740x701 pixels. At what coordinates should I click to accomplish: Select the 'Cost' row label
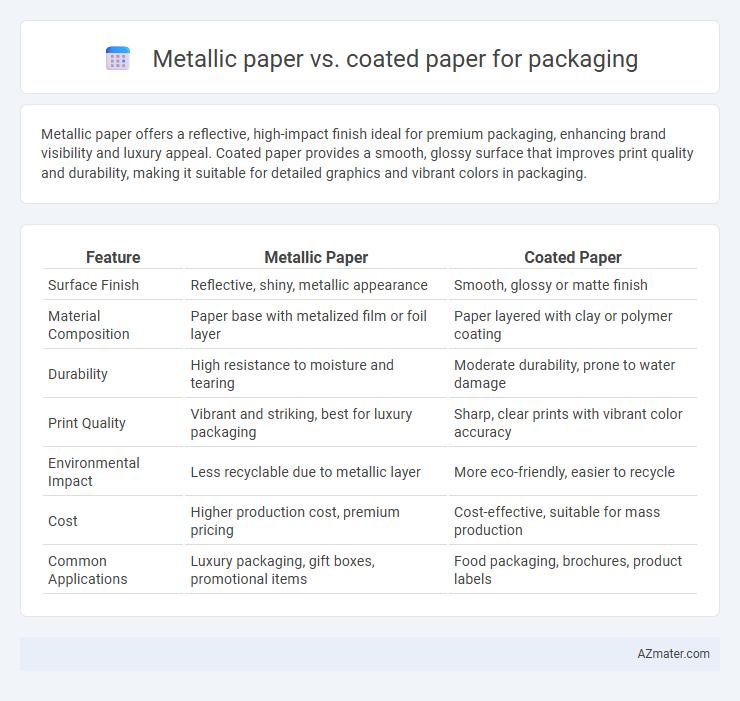click(x=63, y=521)
